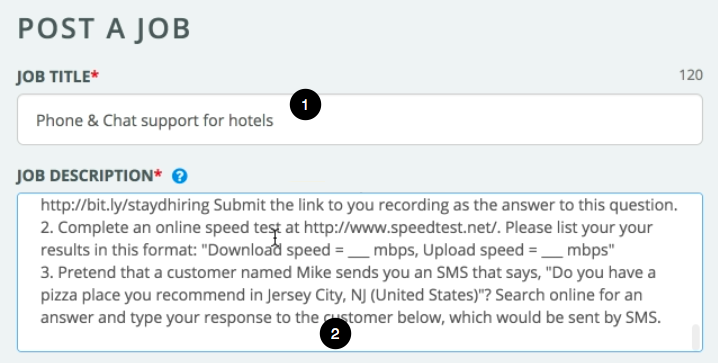Click the red asterisk after JOB DESCRIPTION
The image size is (718, 363).
pyautogui.click(x=158, y=173)
